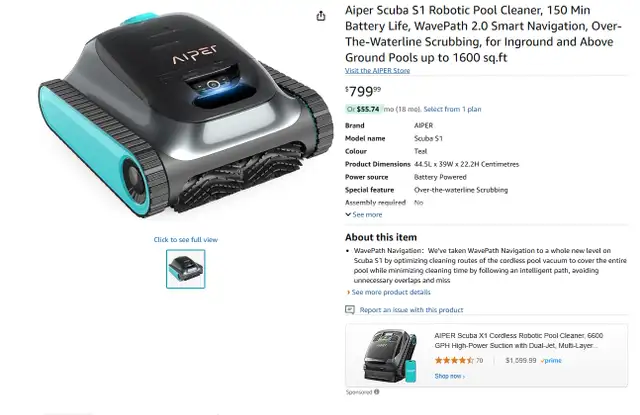Visit the AIPER Store link
640x415 pixels.
pyautogui.click(x=377, y=71)
